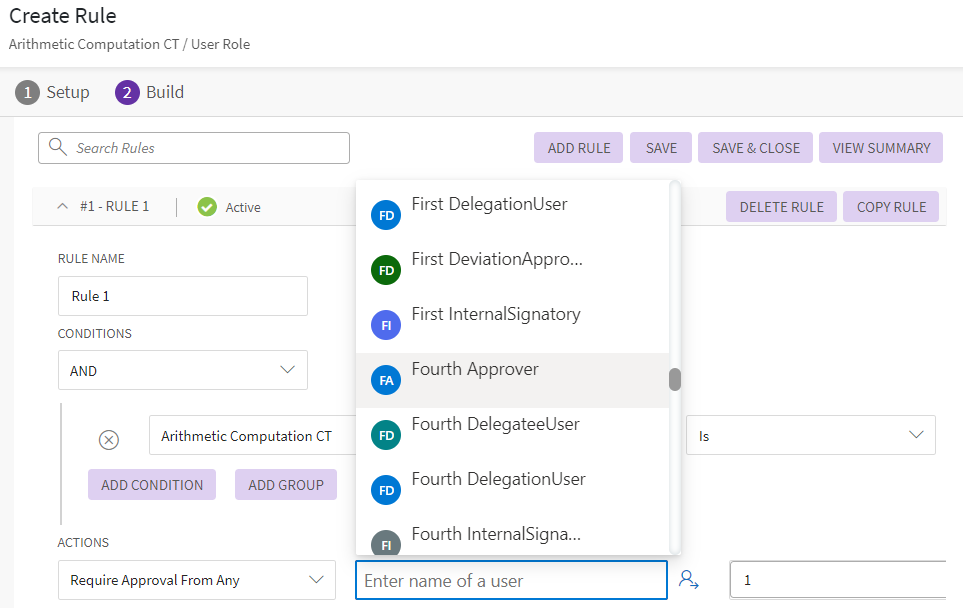Expand the Is operator dropdown
Viewport: 963px width, 608px height.
tap(810, 435)
